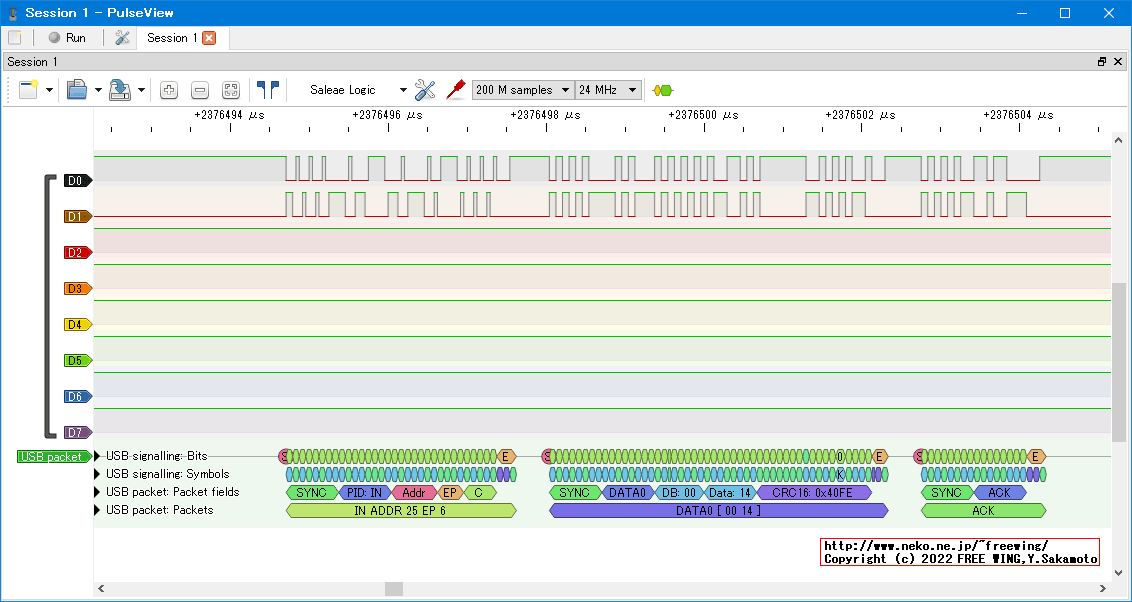The height and width of the screenshot is (602, 1132).
Task: Click the horizontal scrollbar thumb
Action: click(x=393, y=589)
